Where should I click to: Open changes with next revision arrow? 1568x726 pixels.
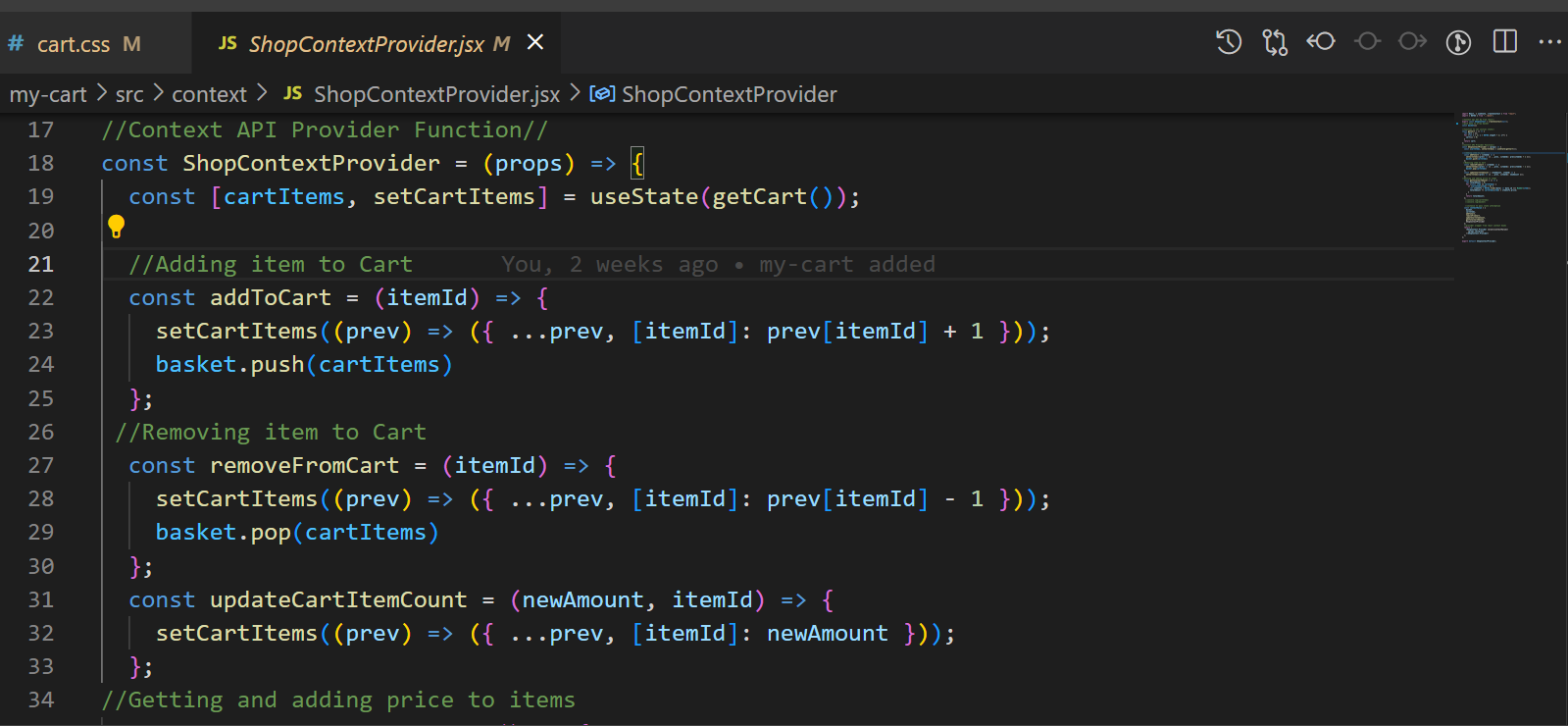coord(1412,41)
